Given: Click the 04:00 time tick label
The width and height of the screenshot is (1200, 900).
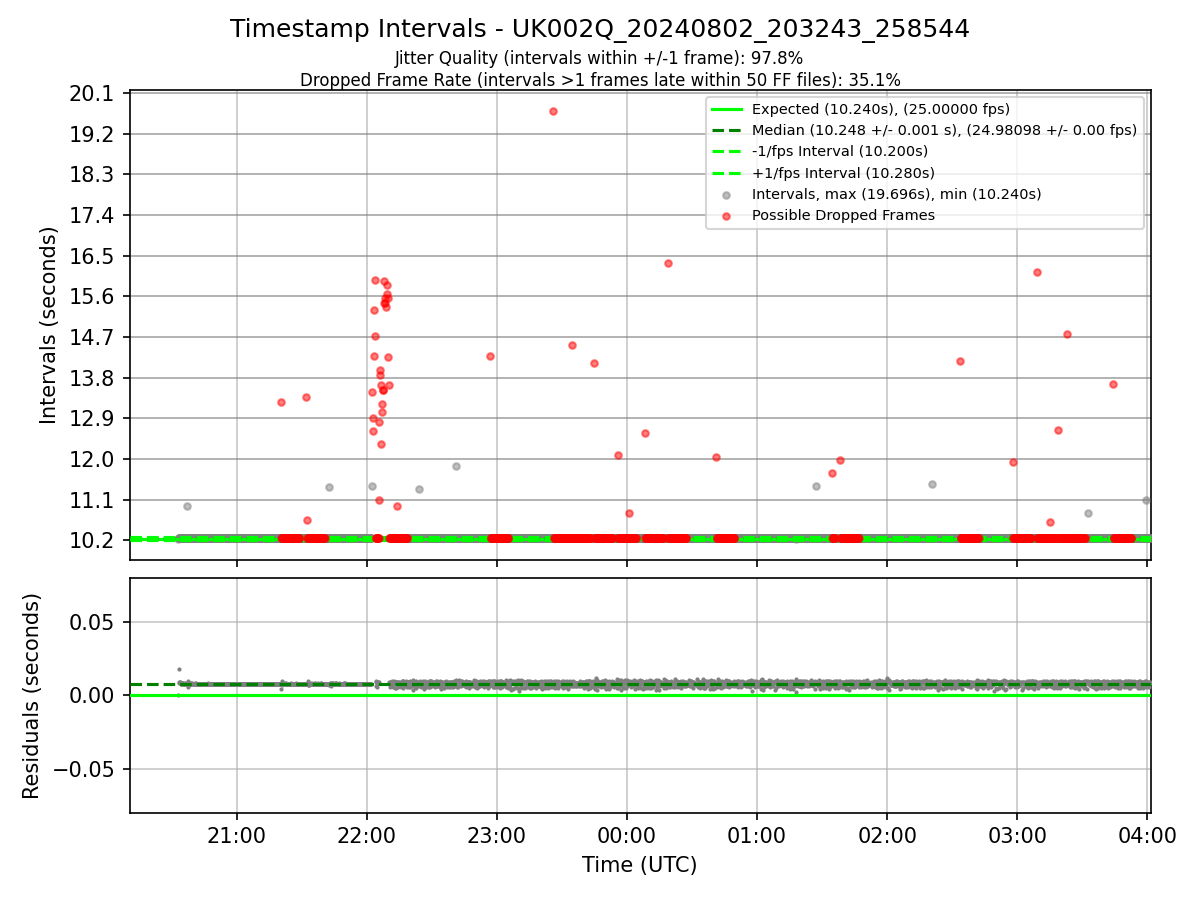Looking at the screenshot, I should 1147,834.
